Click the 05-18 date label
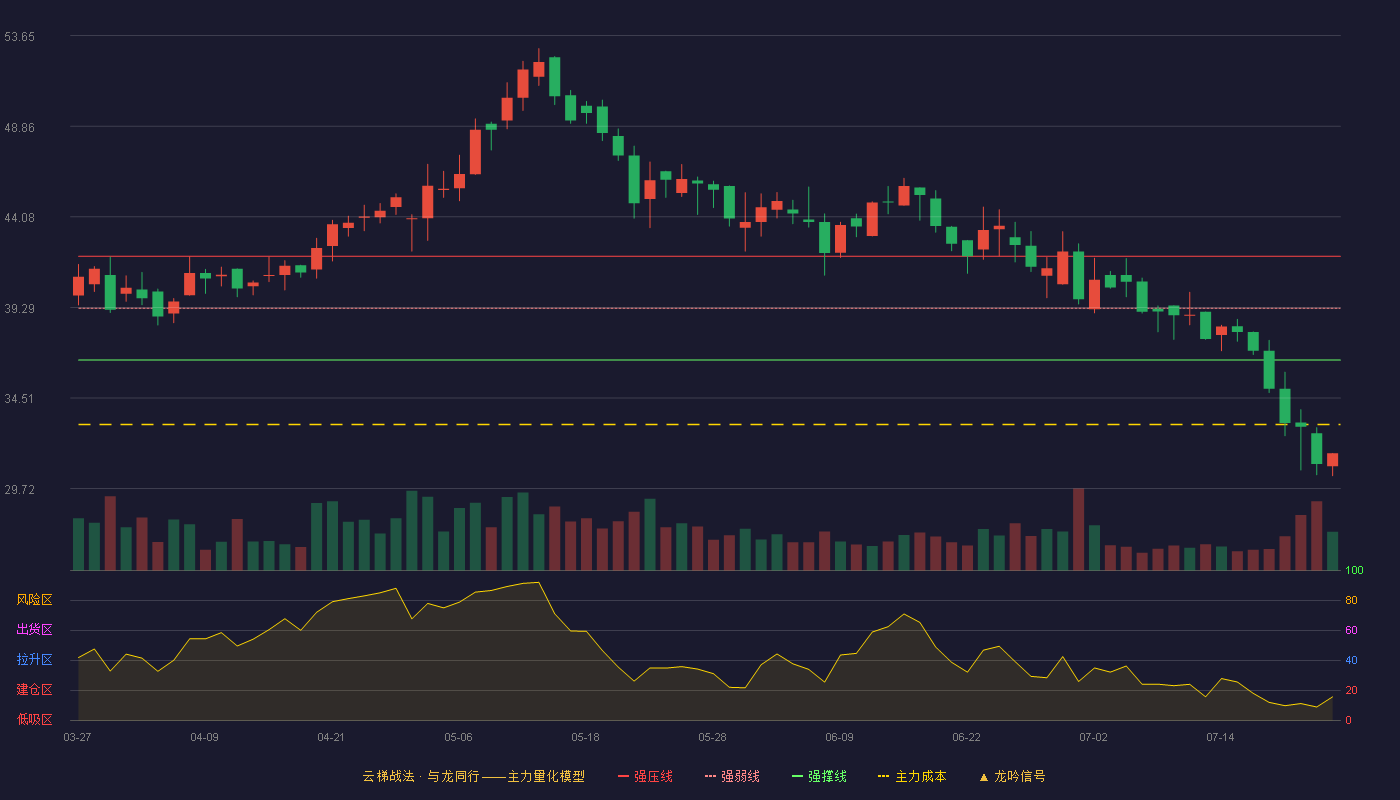 (585, 737)
